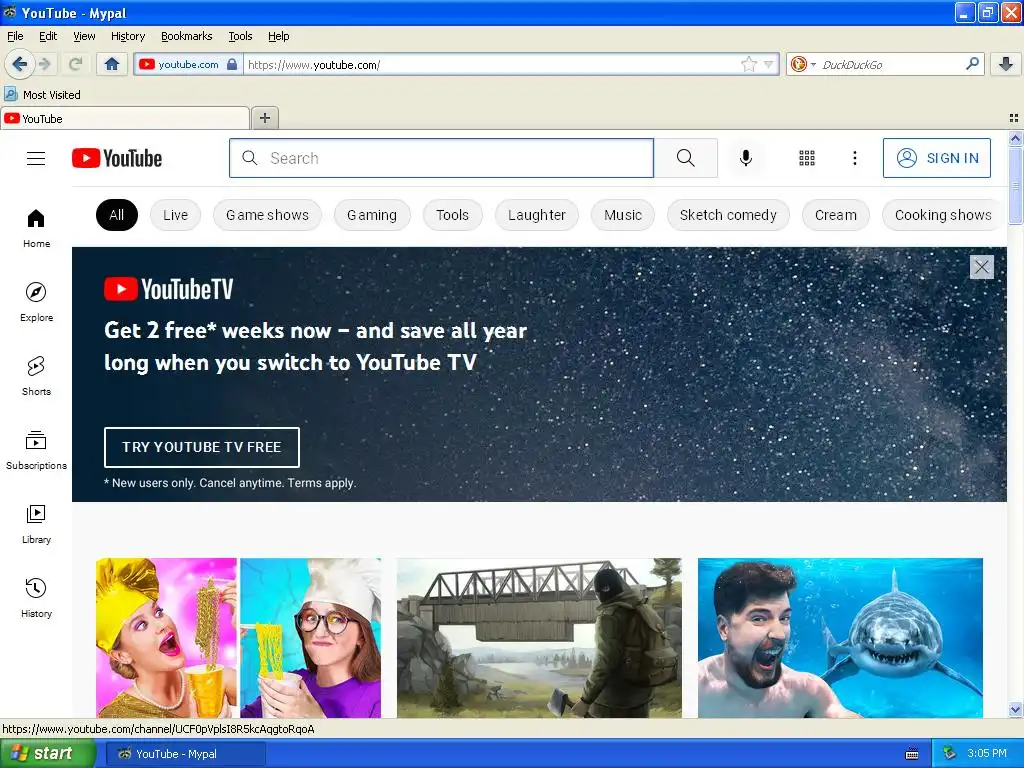The height and width of the screenshot is (768, 1024).
Task: Open the shark underwater video thumbnail
Action: [840, 638]
